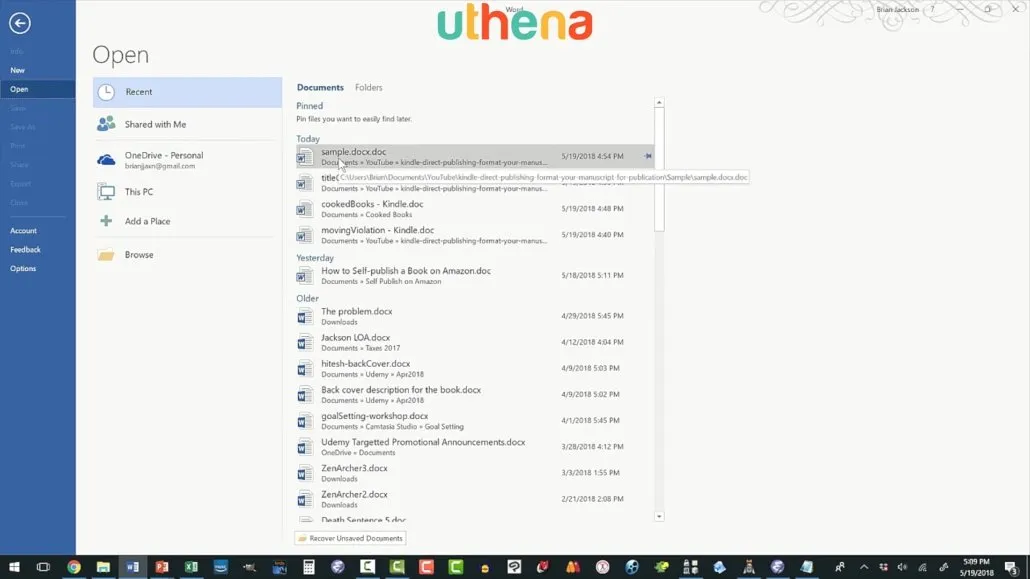
Task: Select Recent with the clock icon
Action: coord(187,92)
